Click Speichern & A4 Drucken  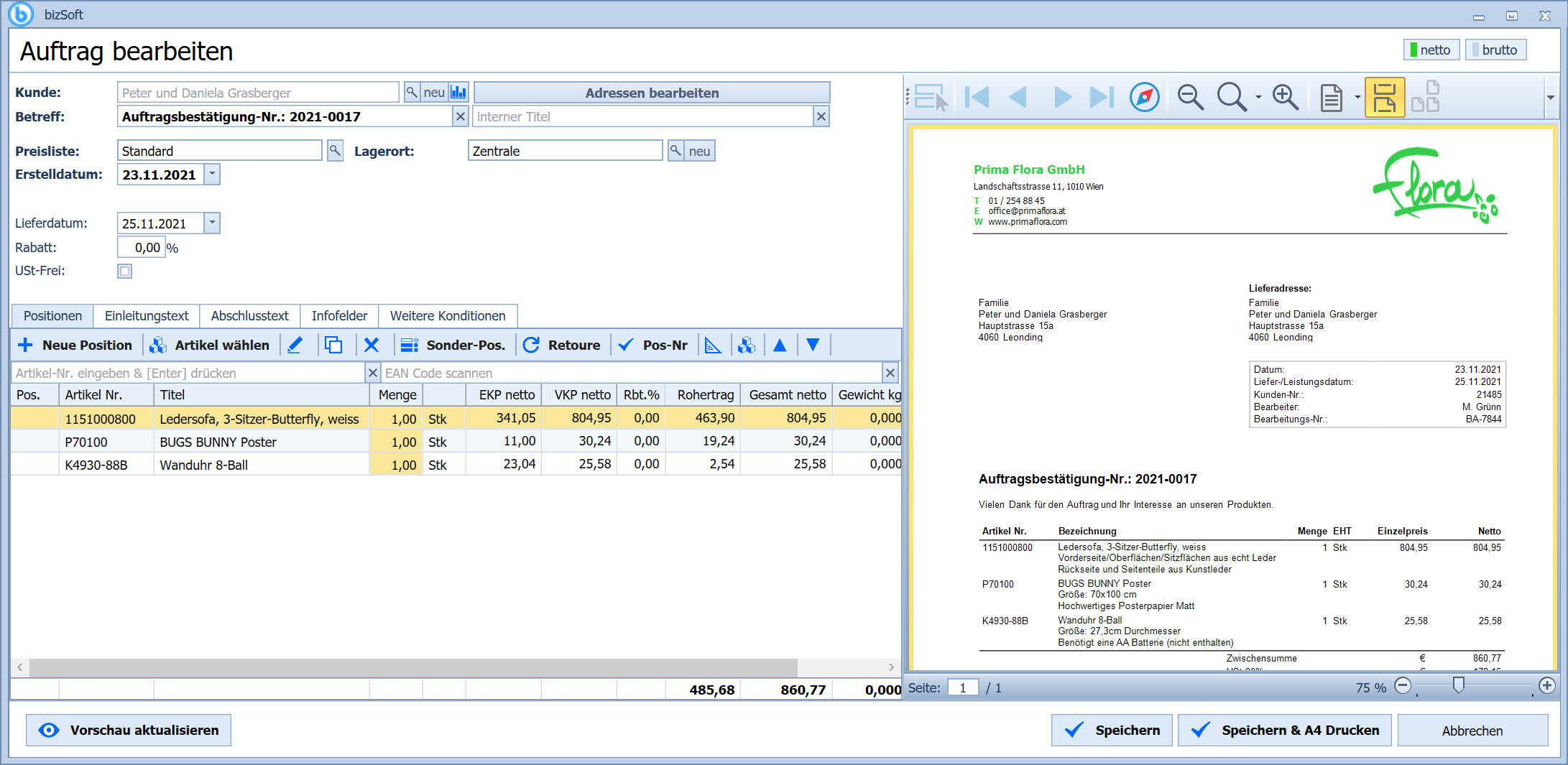[1285, 730]
